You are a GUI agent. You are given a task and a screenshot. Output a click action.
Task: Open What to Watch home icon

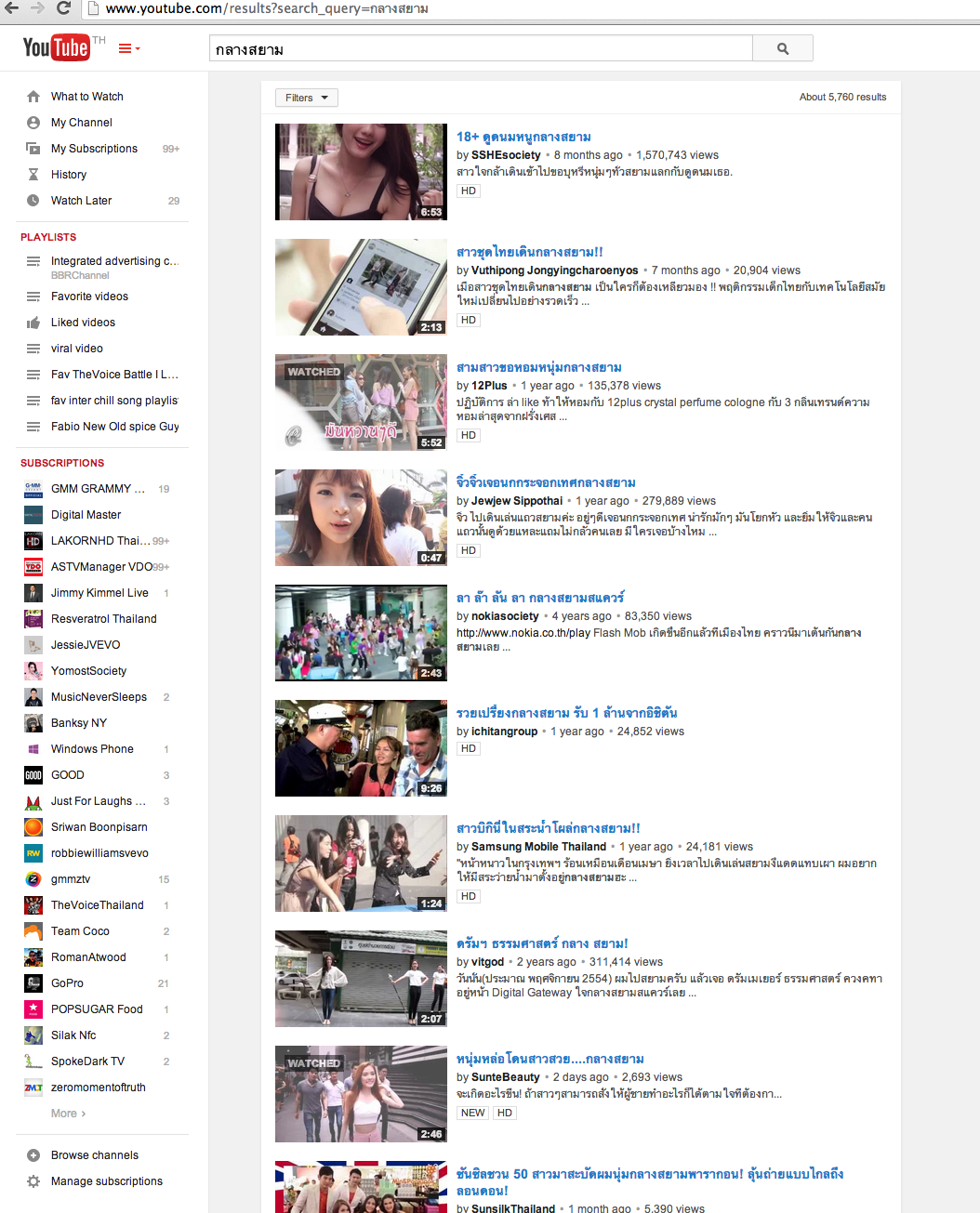click(33, 97)
